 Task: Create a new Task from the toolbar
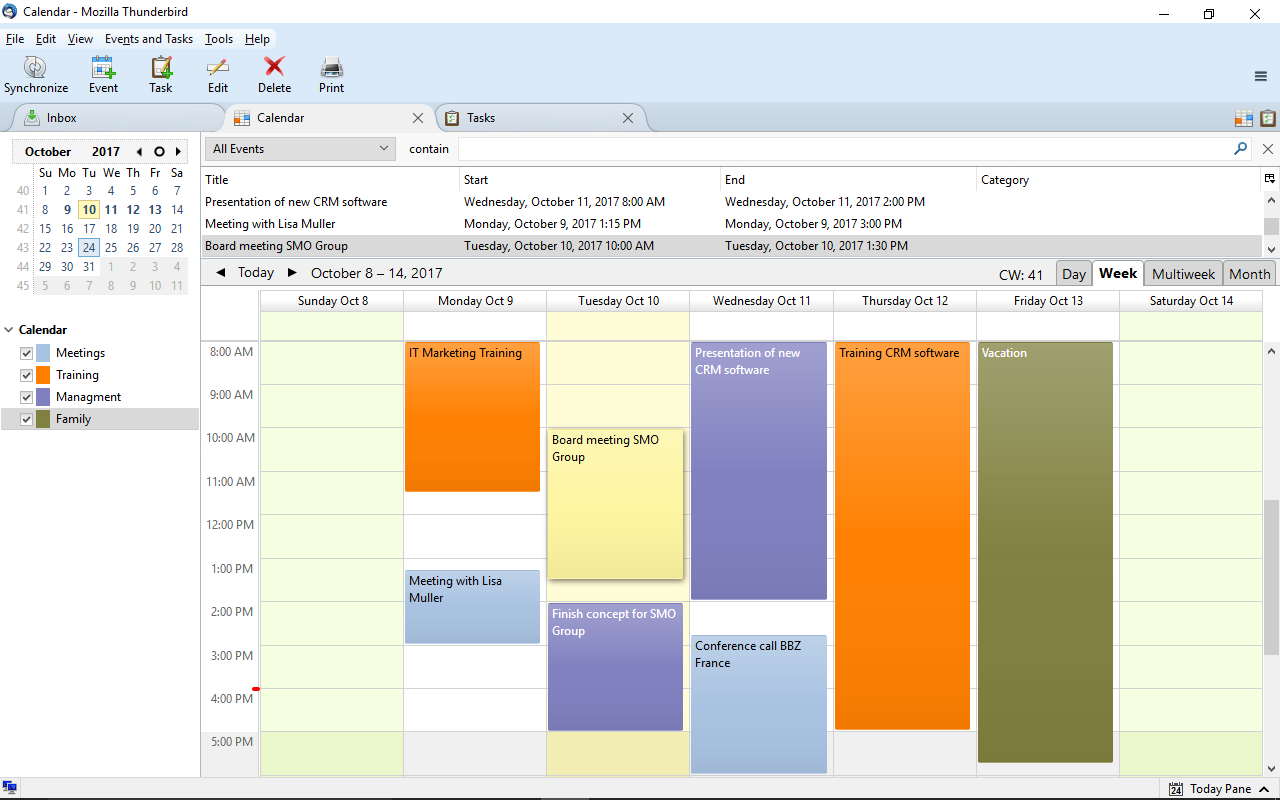[161, 67]
